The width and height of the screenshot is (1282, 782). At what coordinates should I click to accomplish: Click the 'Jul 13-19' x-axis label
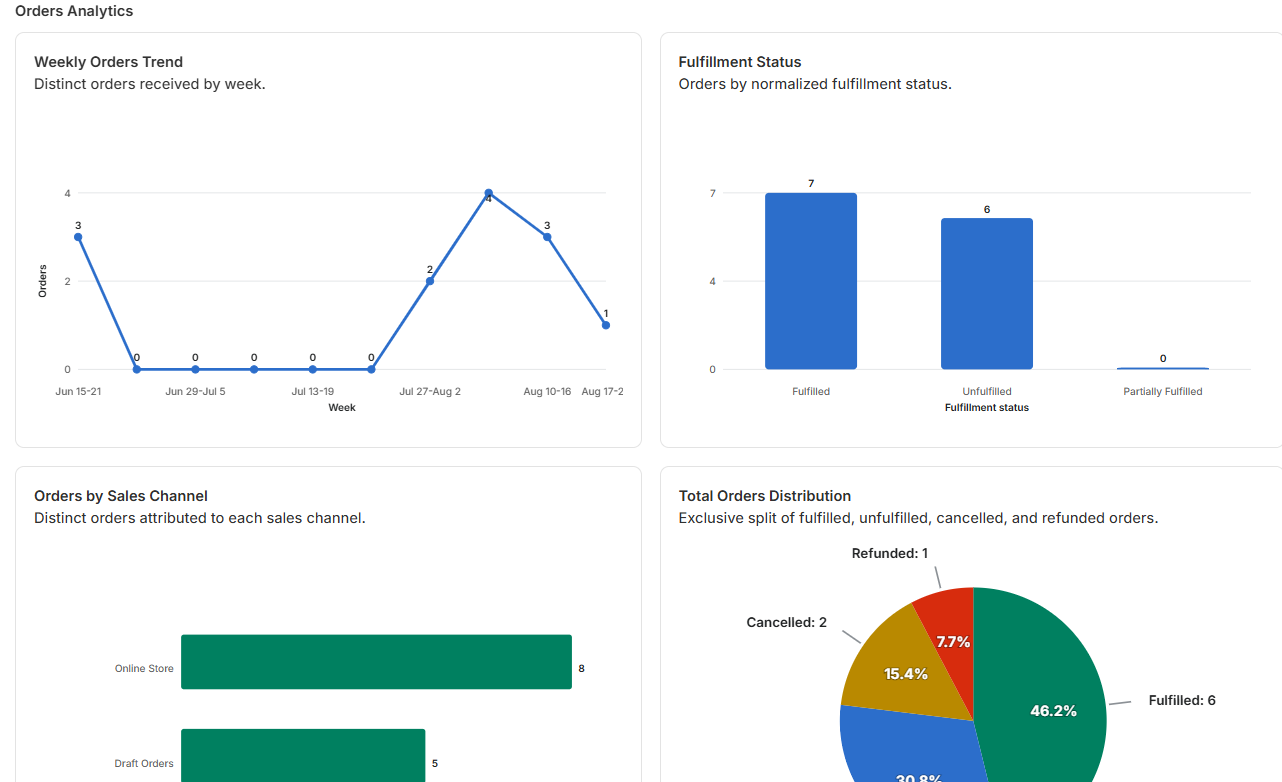[x=313, y=391]
